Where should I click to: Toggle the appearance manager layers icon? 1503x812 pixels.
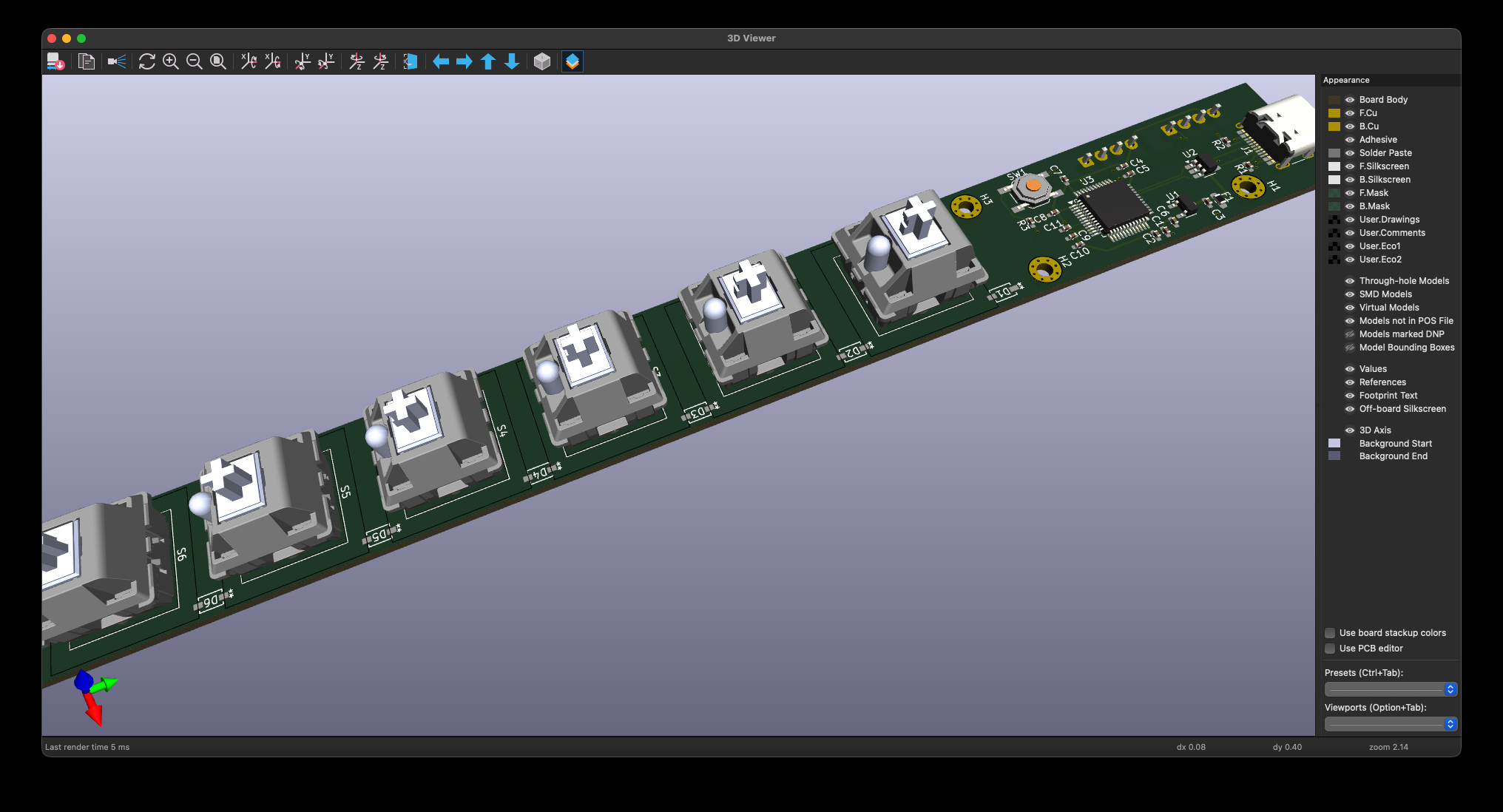pyautogui.click(x=573, y=61)
